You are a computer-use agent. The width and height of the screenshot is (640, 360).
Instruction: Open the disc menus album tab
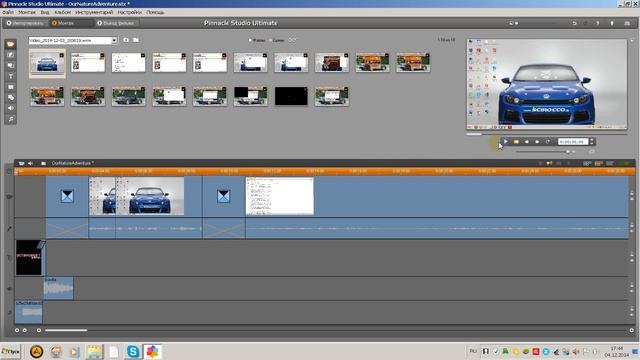click(10, 98)
